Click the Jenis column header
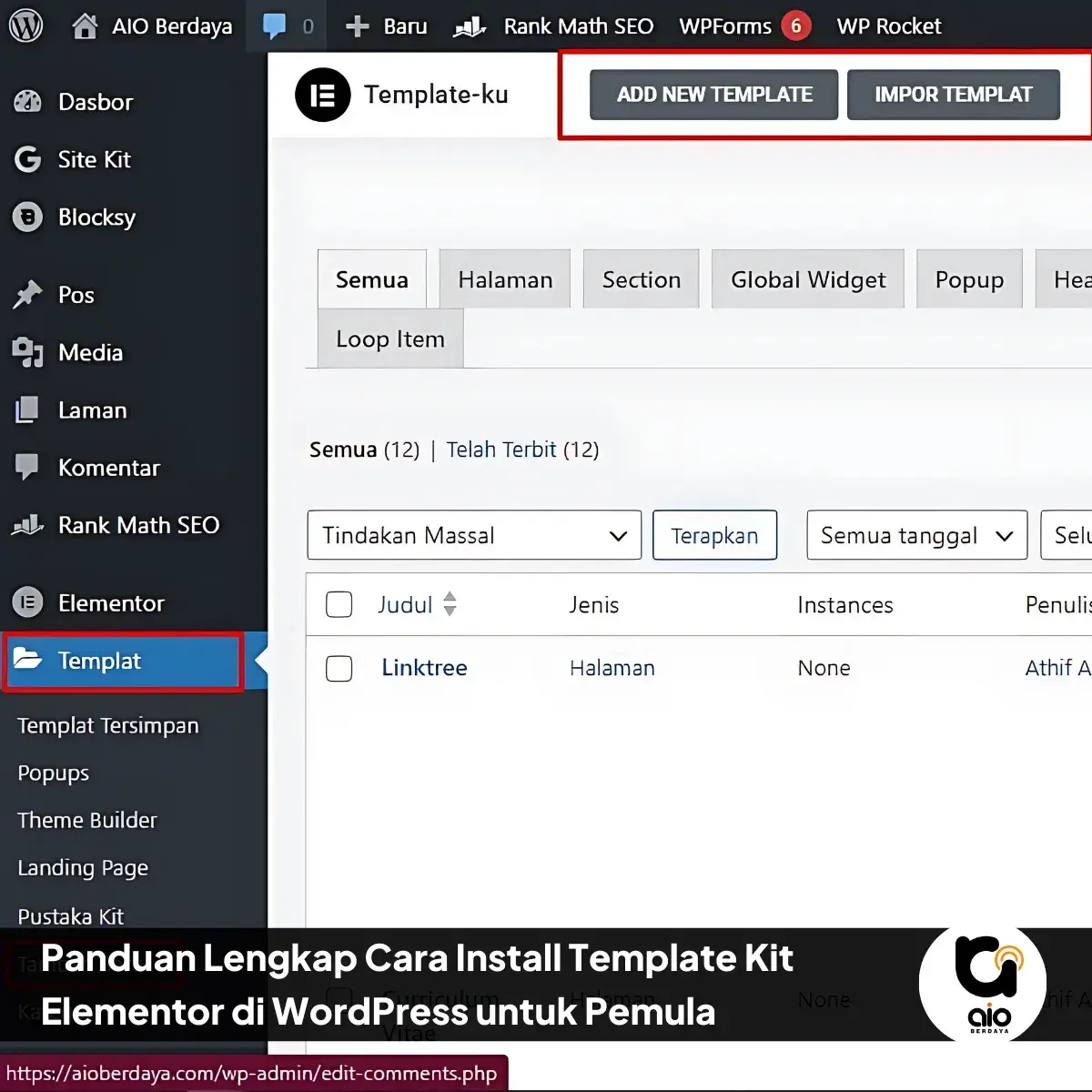The image size is (1092, 1092). (x=594, y=604)
